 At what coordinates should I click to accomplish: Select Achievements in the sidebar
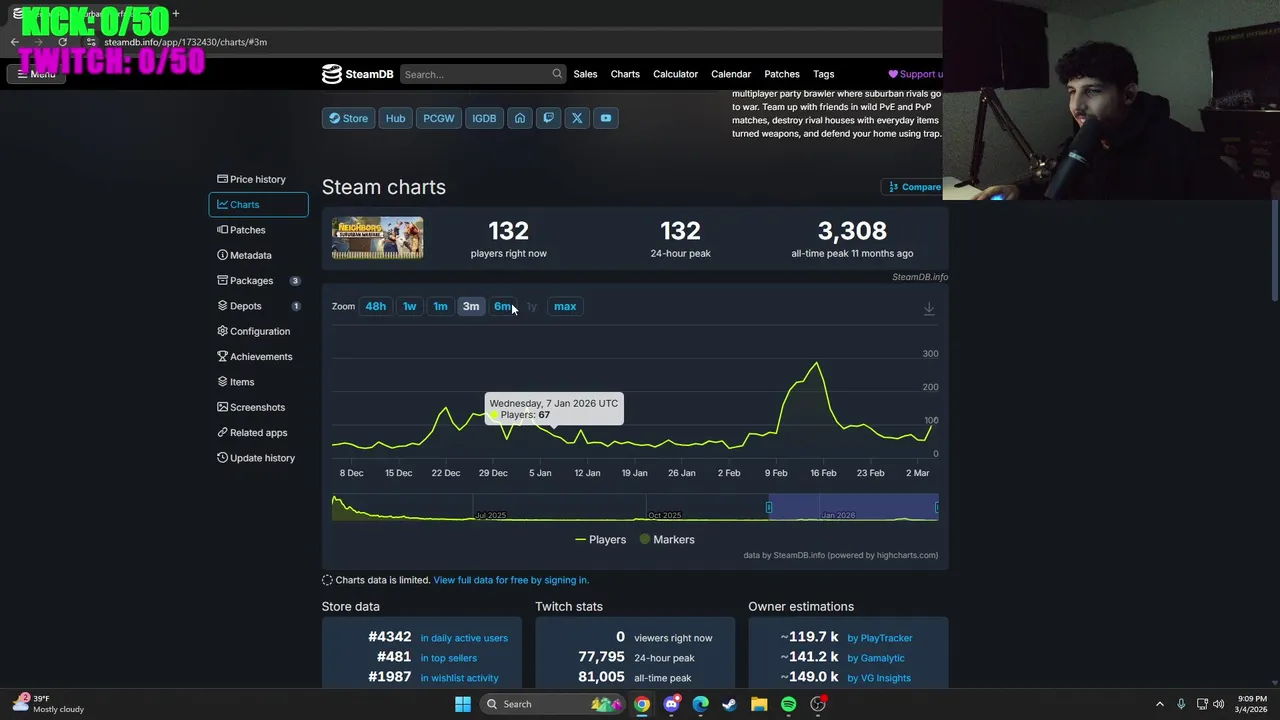point(258,356)
